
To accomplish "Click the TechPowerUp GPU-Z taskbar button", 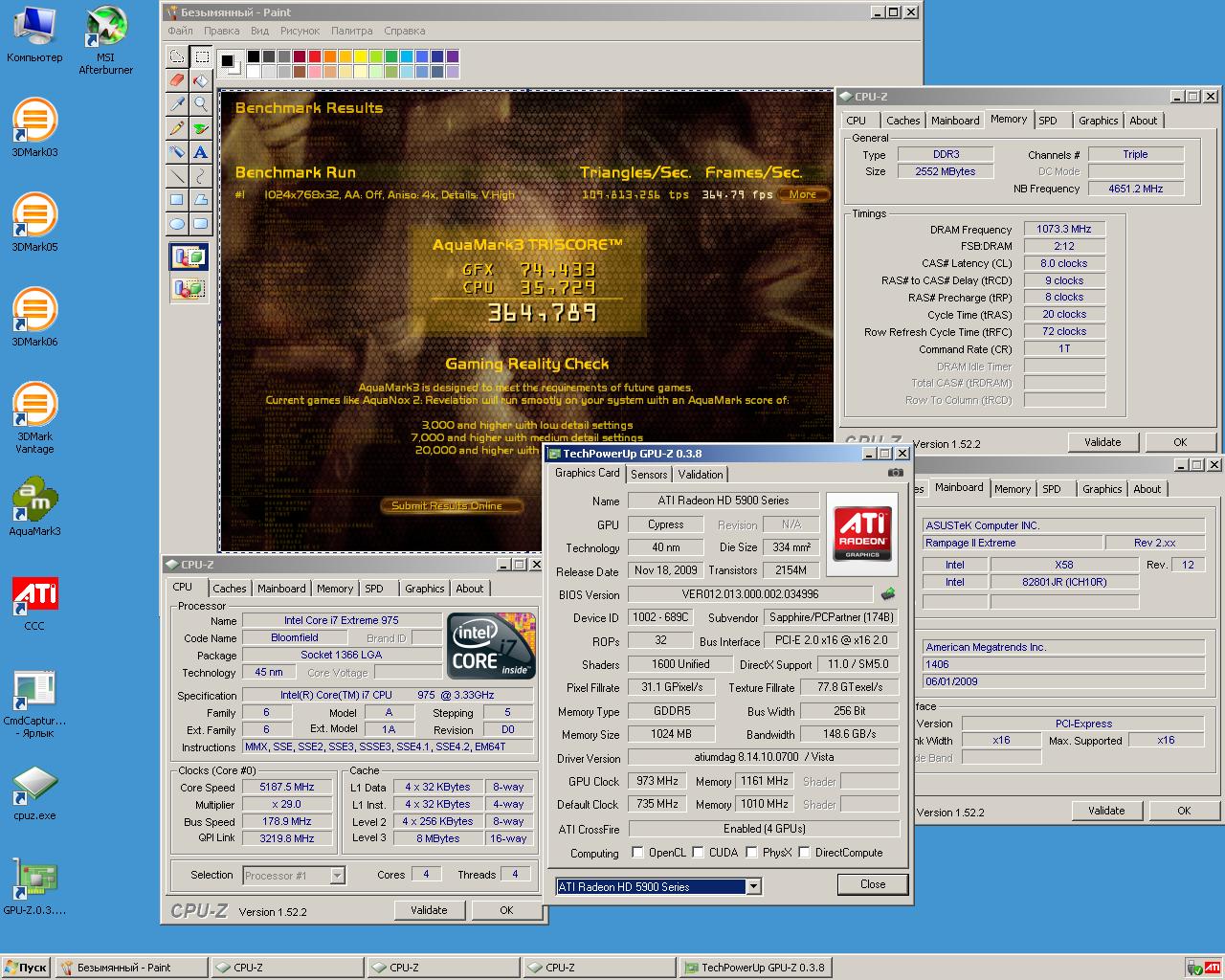I will (x=755, y=968).
